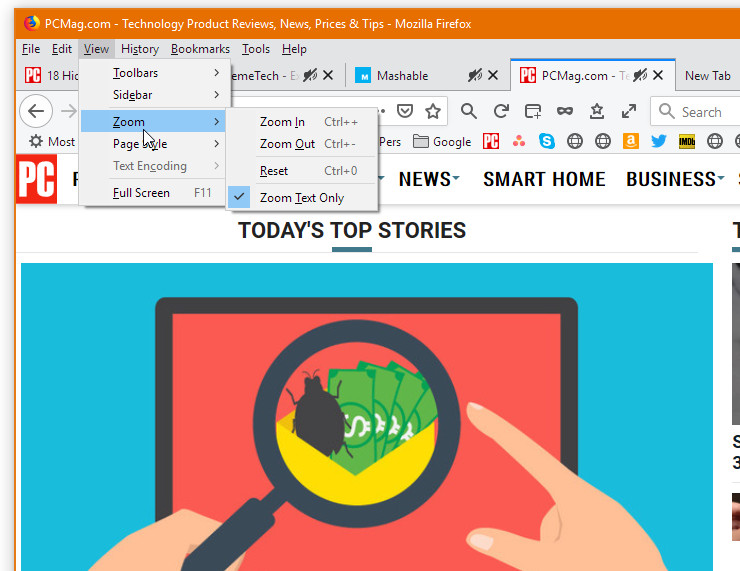
Task: Open private browsing mask icon
Action: coord(565,111)
